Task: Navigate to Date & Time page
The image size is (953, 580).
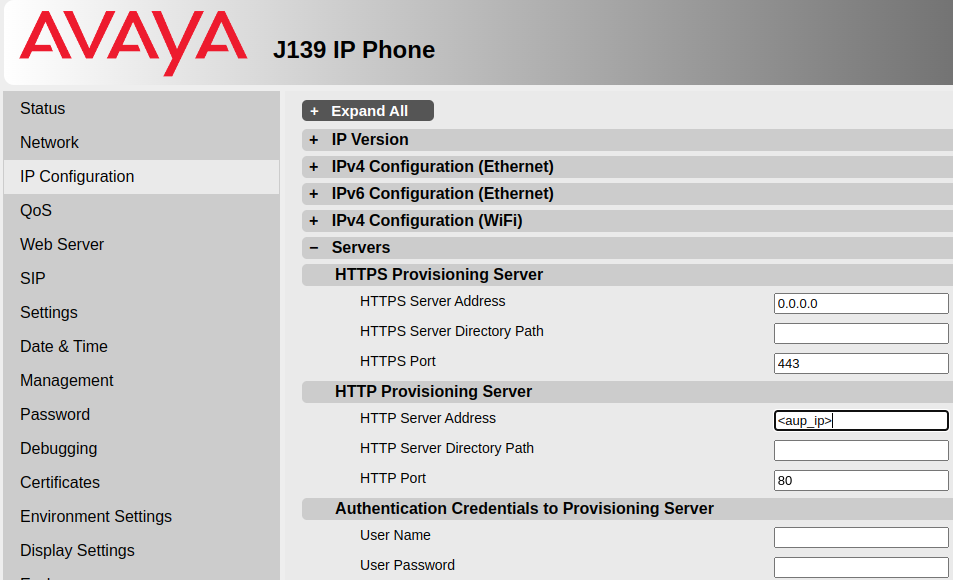Action: pyautogui.click(x=64, y=347)
